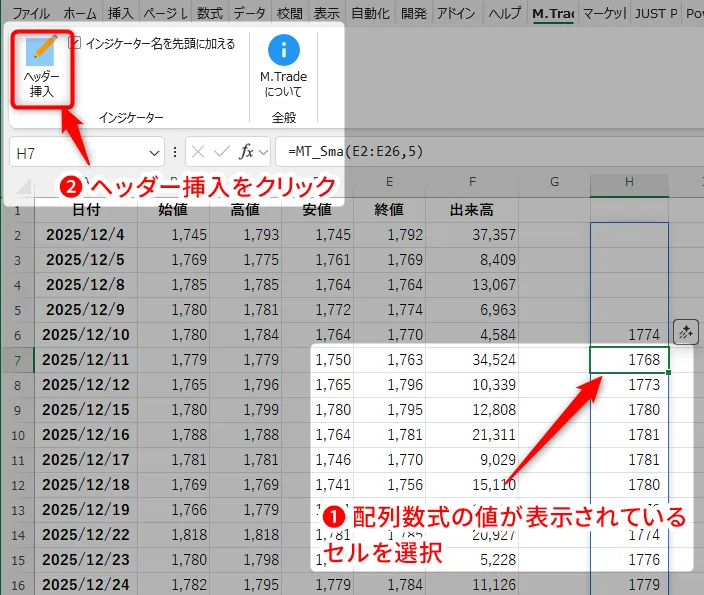Image resolution: width=704 pixels, height=595 pixels.
Task: Select row 7 header
Action: pos(18,360)
